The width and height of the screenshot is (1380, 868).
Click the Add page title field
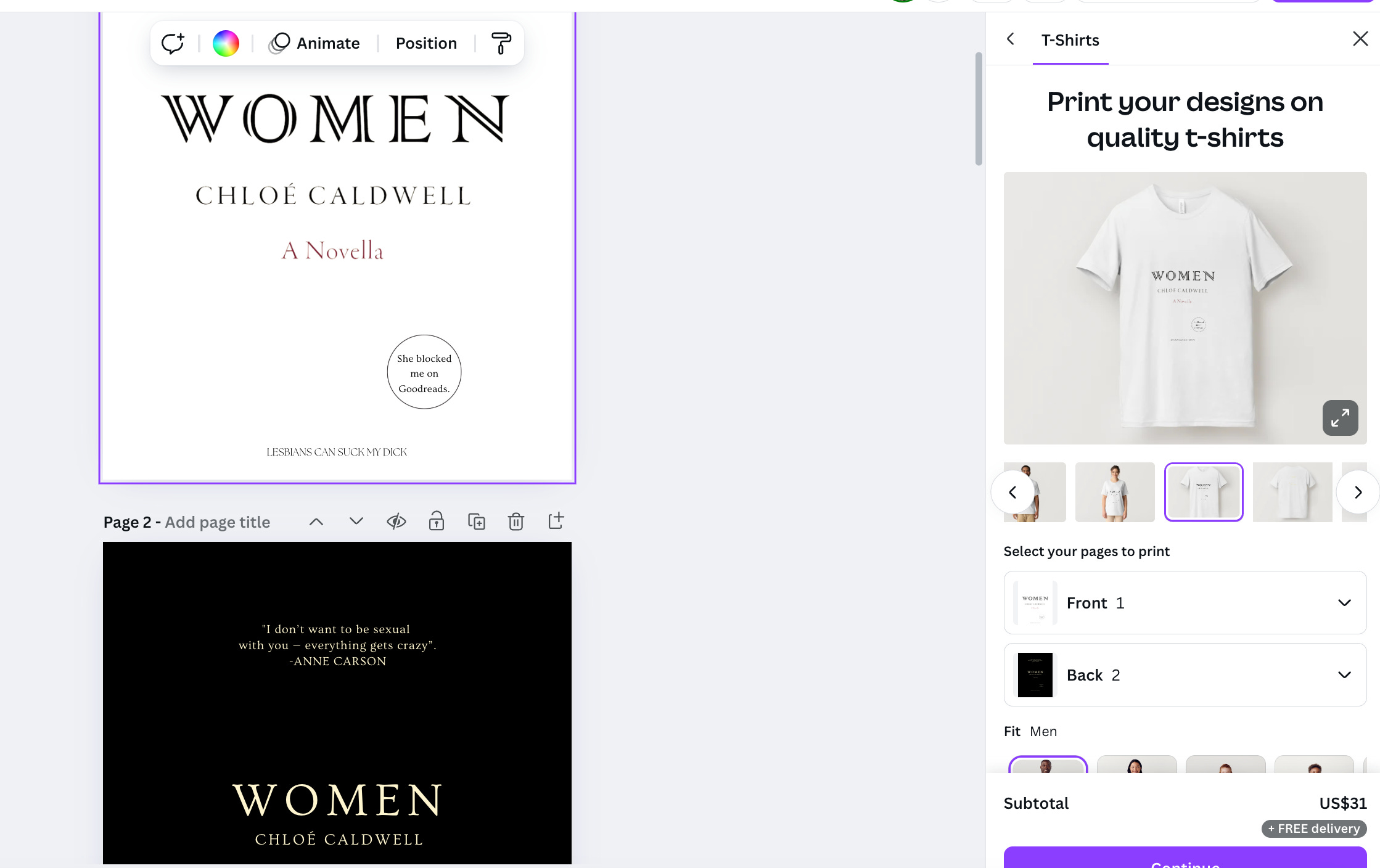[x=217, y=522]
